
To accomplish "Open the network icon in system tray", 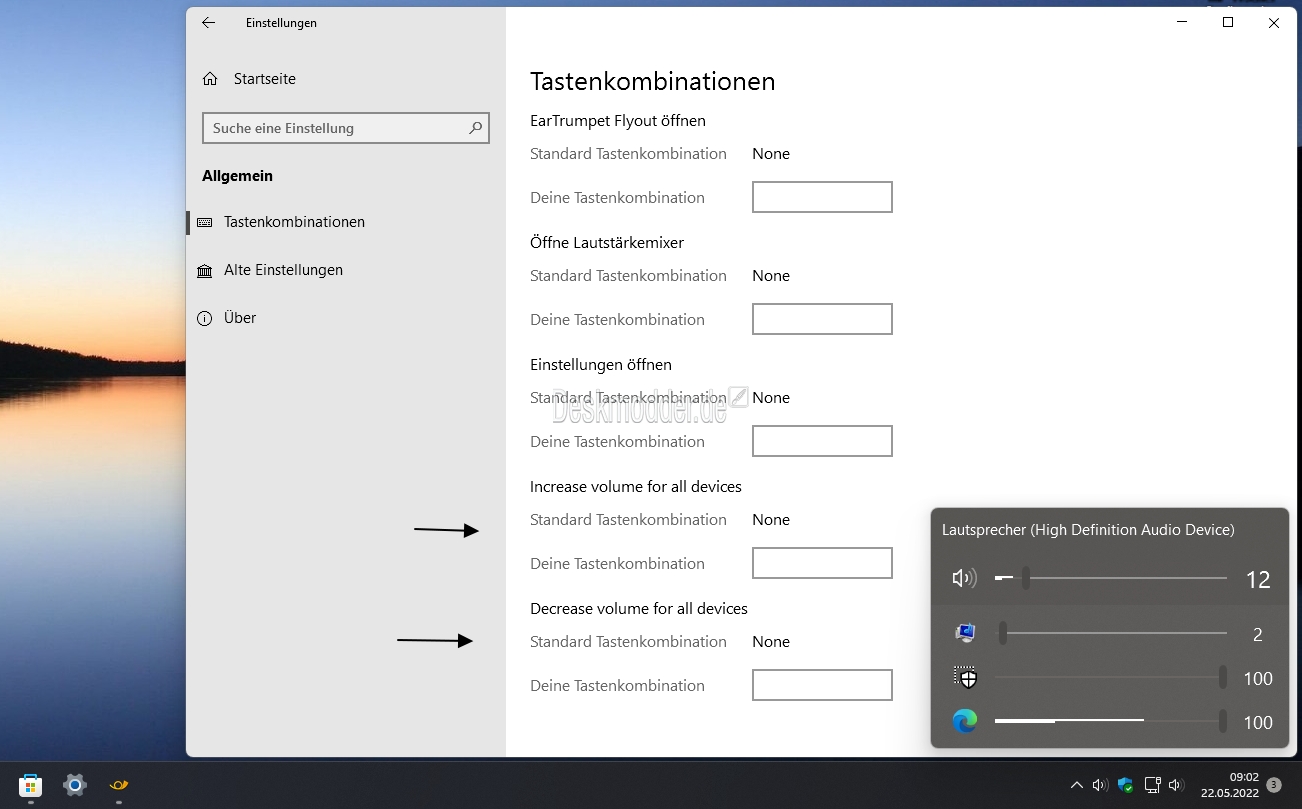I will coord(1152,785).
